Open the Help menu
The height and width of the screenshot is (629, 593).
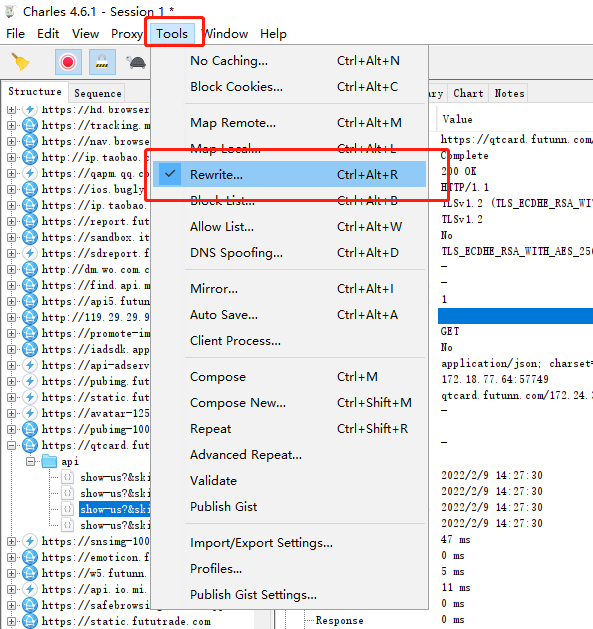point(273,34)
